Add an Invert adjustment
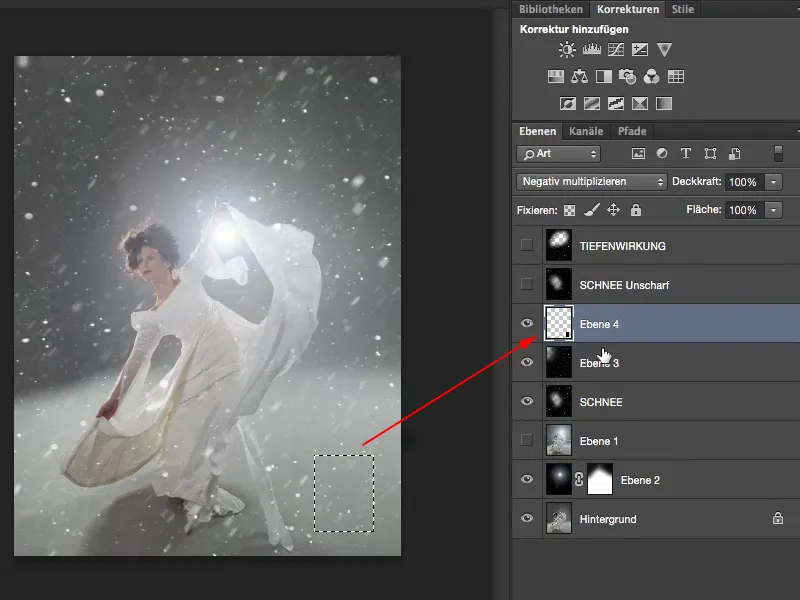800x600 pixels. point(567,104)
